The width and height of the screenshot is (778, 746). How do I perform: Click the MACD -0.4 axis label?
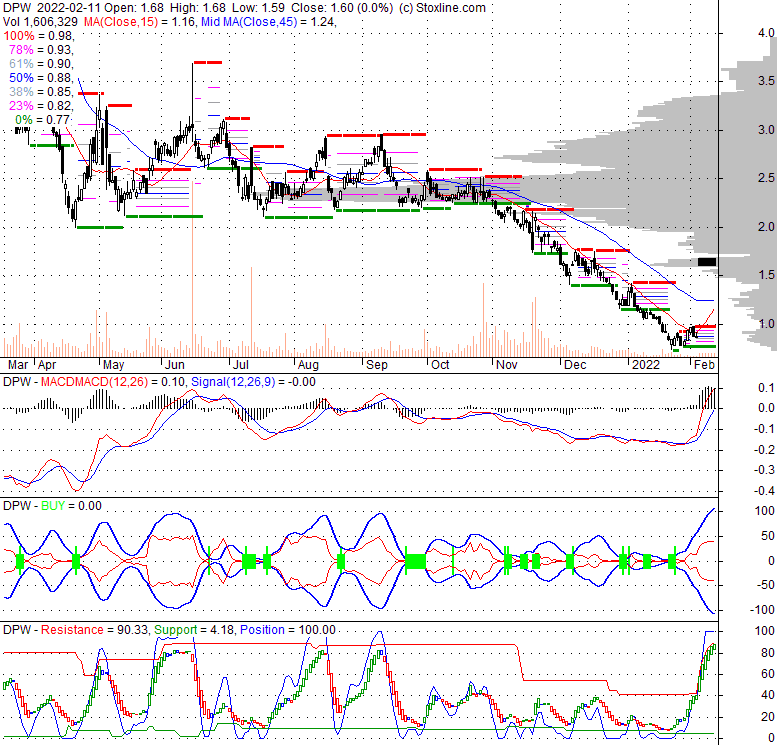pyautogui.click(x=765, y=491)
